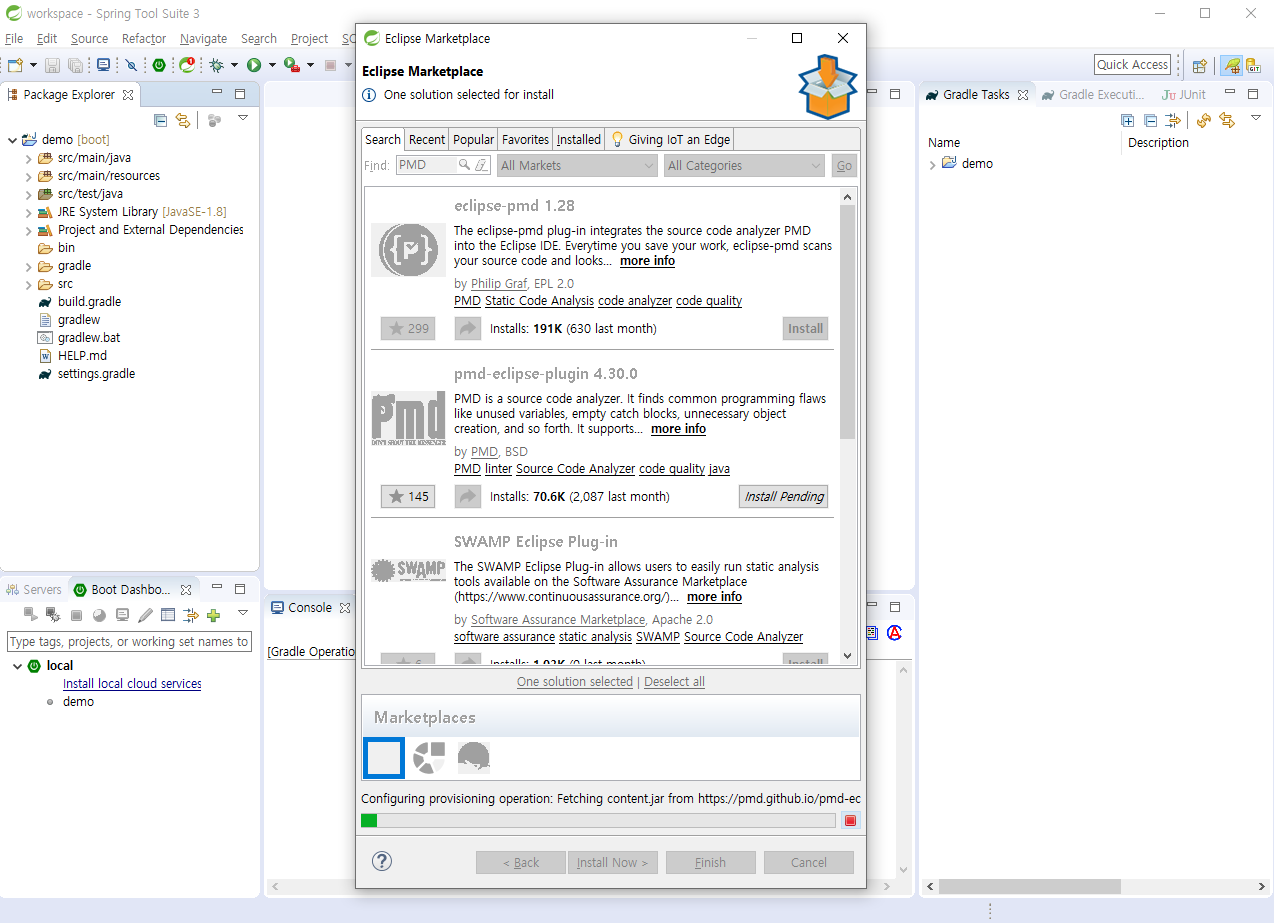The image size is (1274, 923).
Task: Click the Run External Tools icon
Action: tap(291, 65)
